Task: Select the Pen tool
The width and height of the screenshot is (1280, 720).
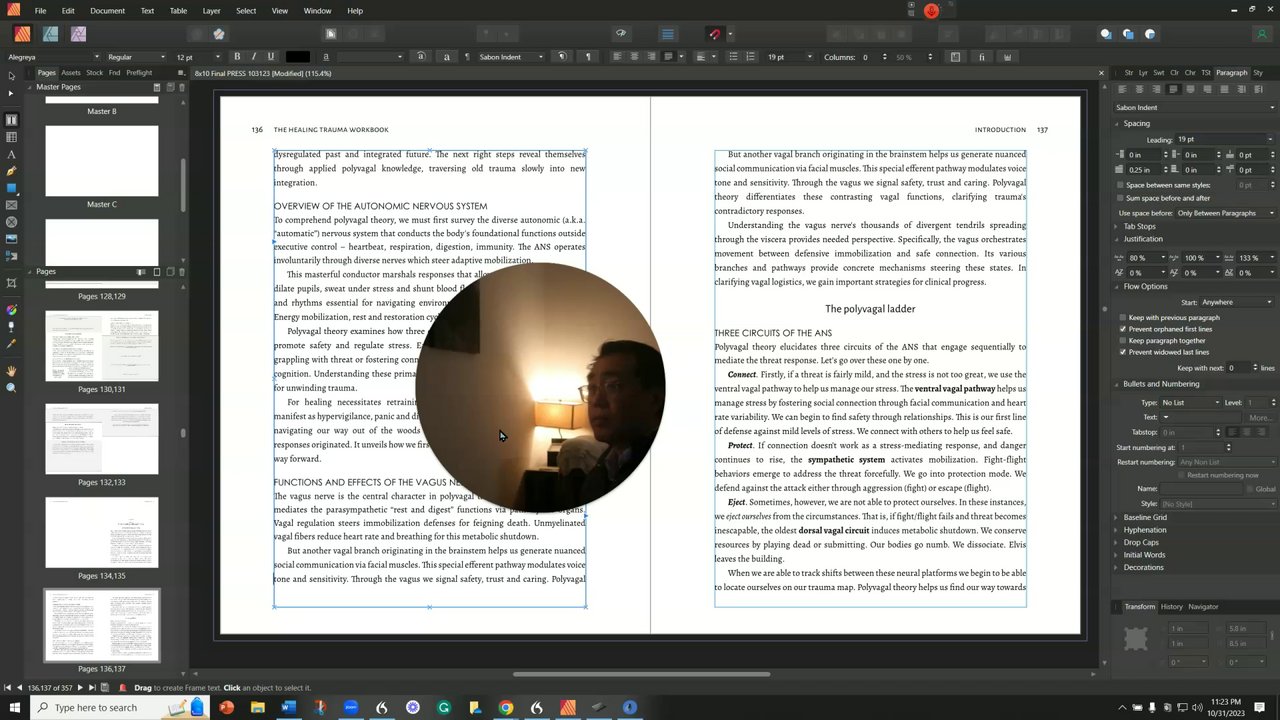Action: (11, 171)
